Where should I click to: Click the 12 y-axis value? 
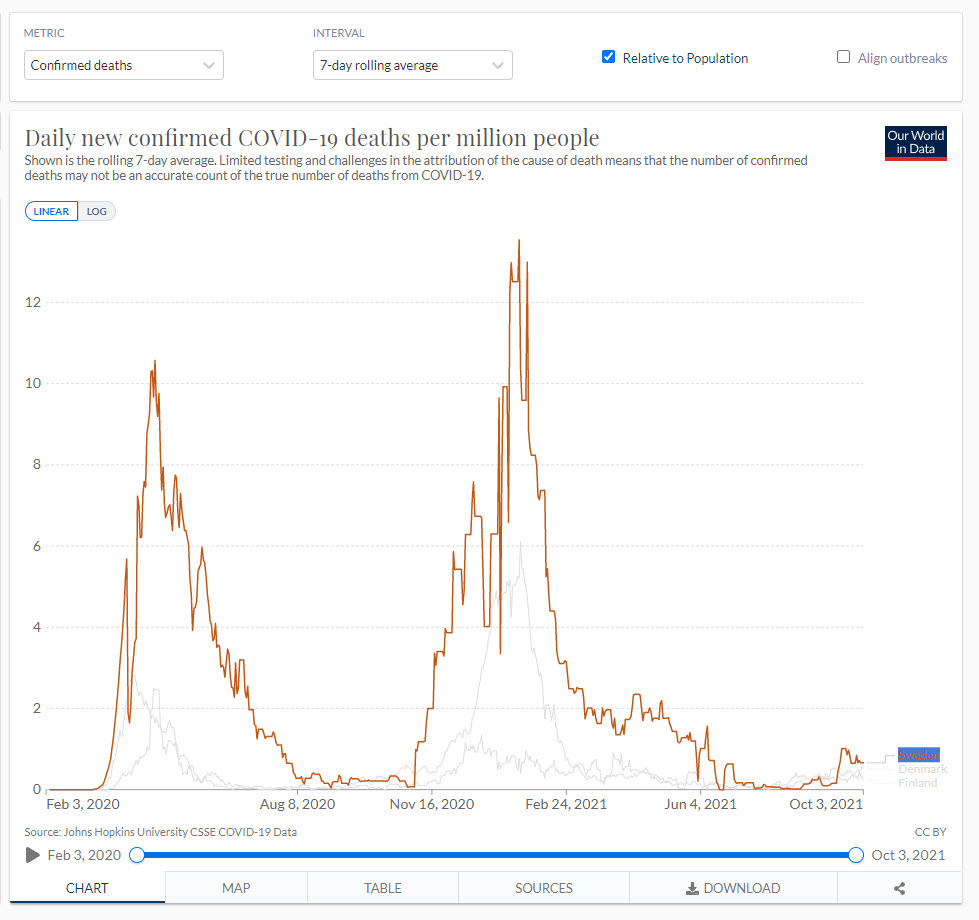[x=33, y=302]
